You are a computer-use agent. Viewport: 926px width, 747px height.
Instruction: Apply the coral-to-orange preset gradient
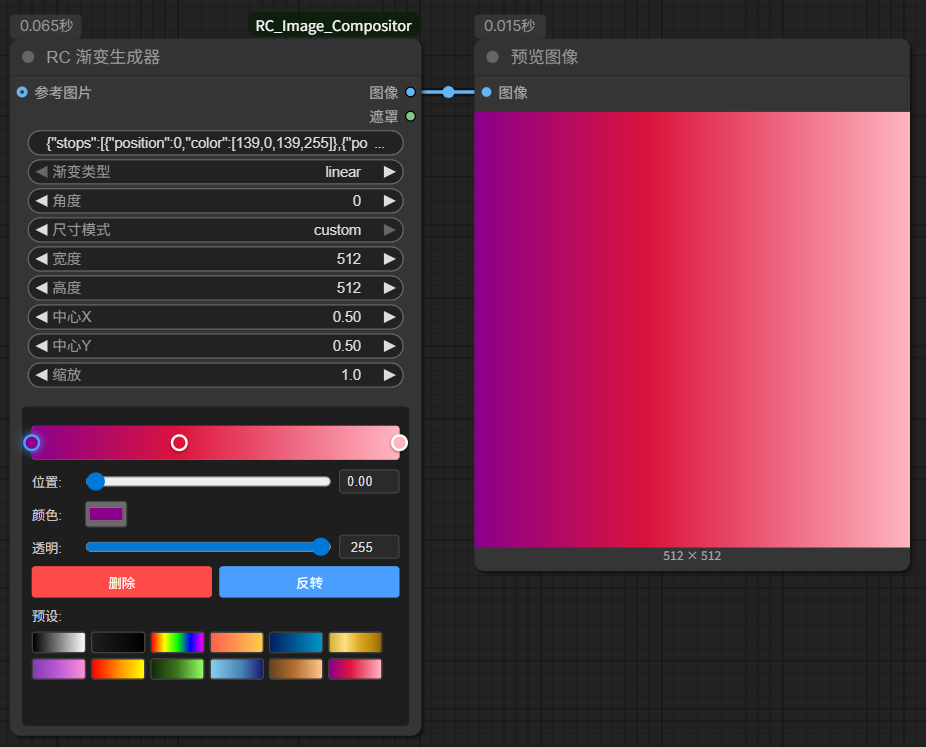point(237,642)
